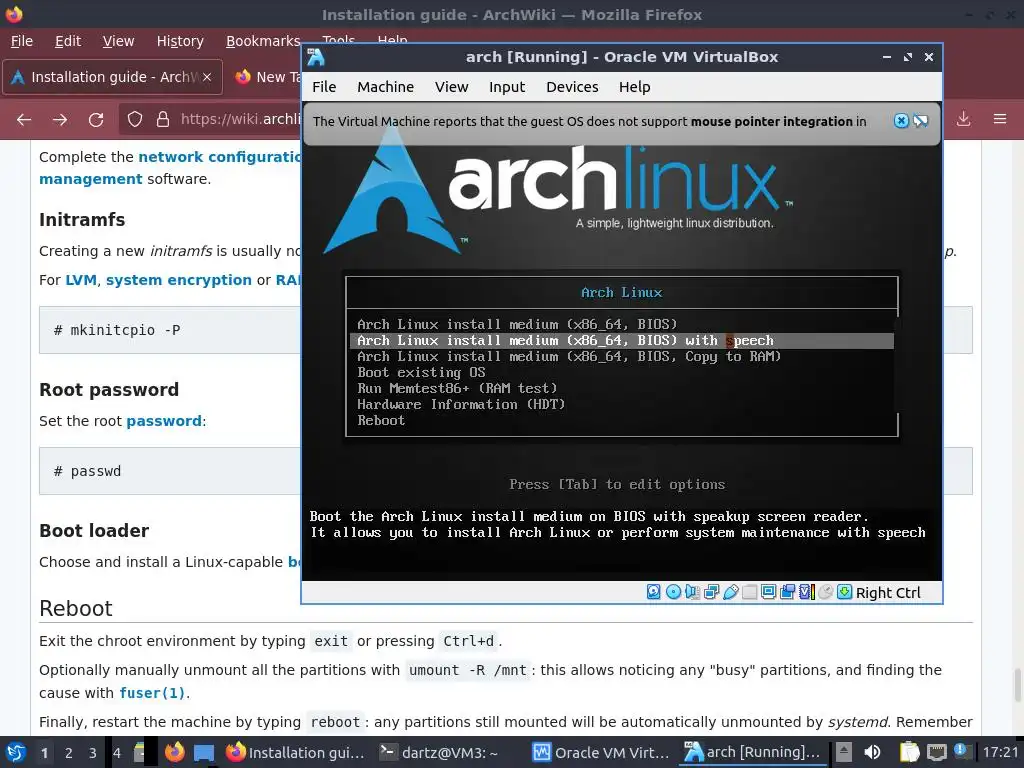Open the LVM wiki link
Image resolution: width=1024 pixels, height=768 pixels.
81,280
